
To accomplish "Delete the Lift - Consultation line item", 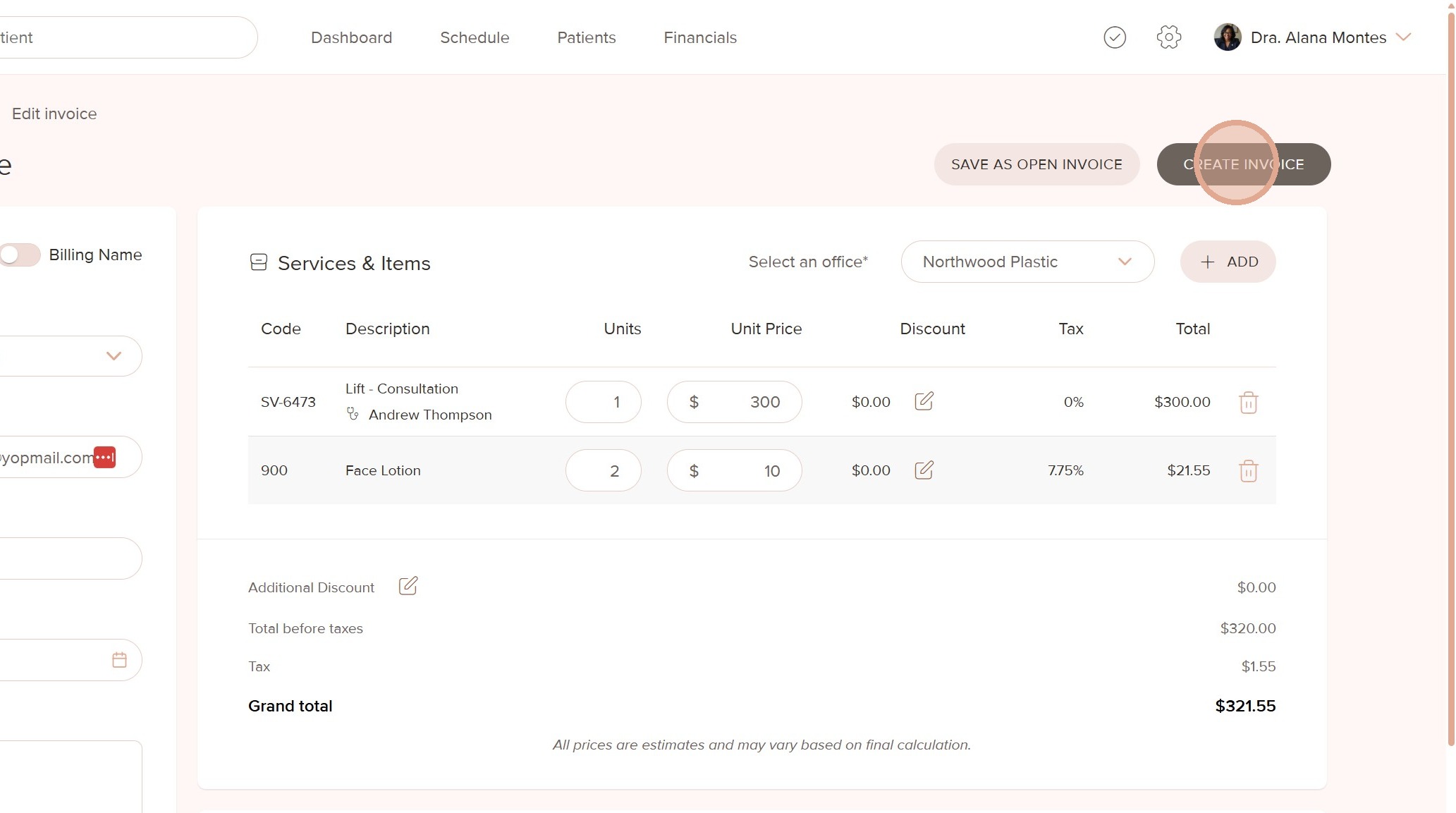I will click(1248, 402).
